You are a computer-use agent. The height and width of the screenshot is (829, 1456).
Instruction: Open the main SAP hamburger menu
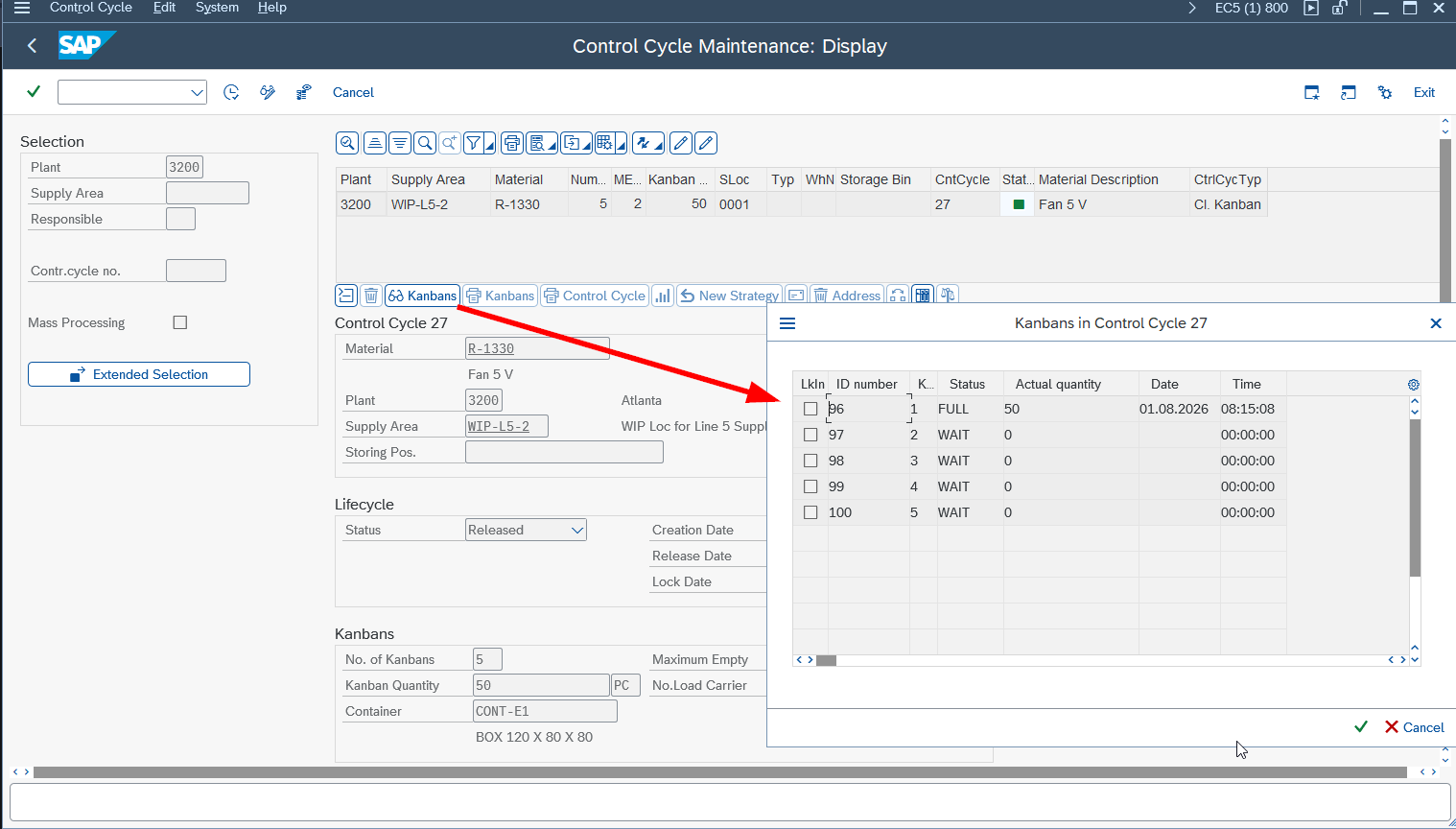pyautogui.click(x=22, y=8)
